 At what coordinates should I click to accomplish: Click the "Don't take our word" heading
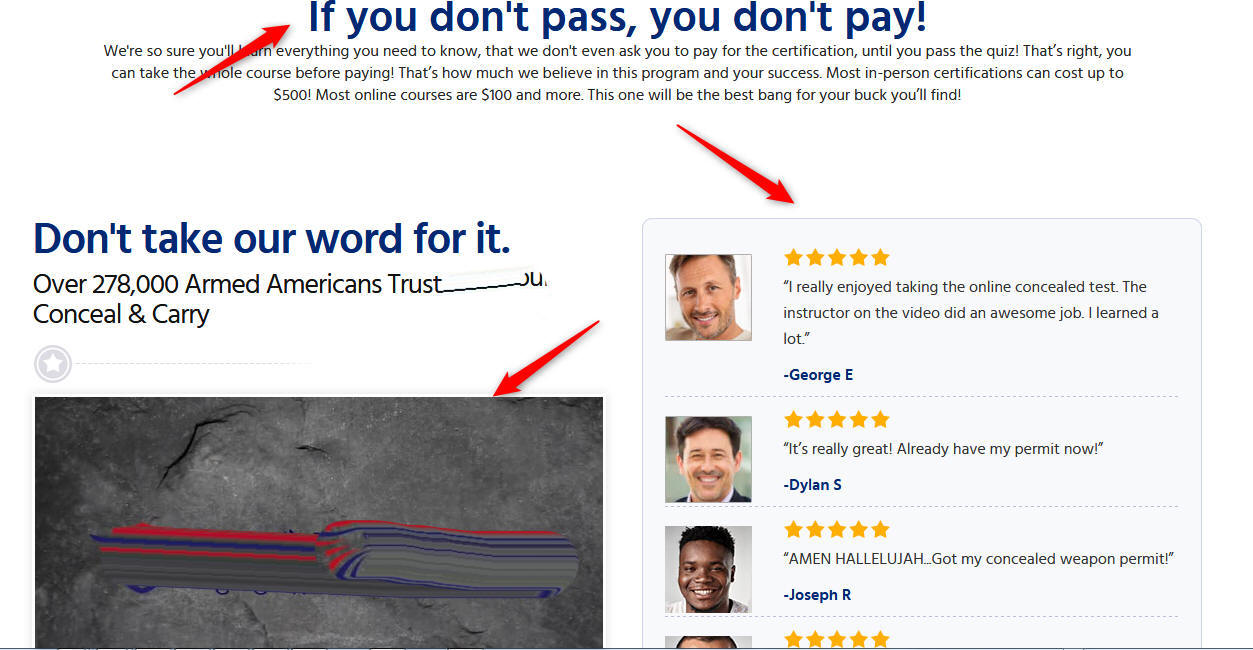tap(272, 239)
